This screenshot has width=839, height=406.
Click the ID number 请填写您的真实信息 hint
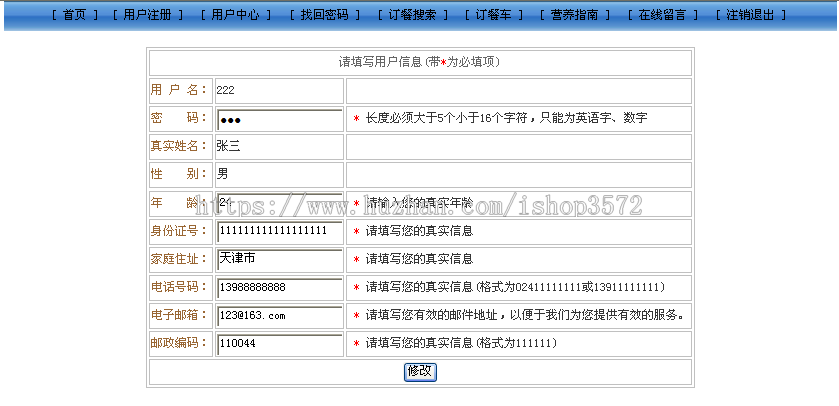(420, 232)
